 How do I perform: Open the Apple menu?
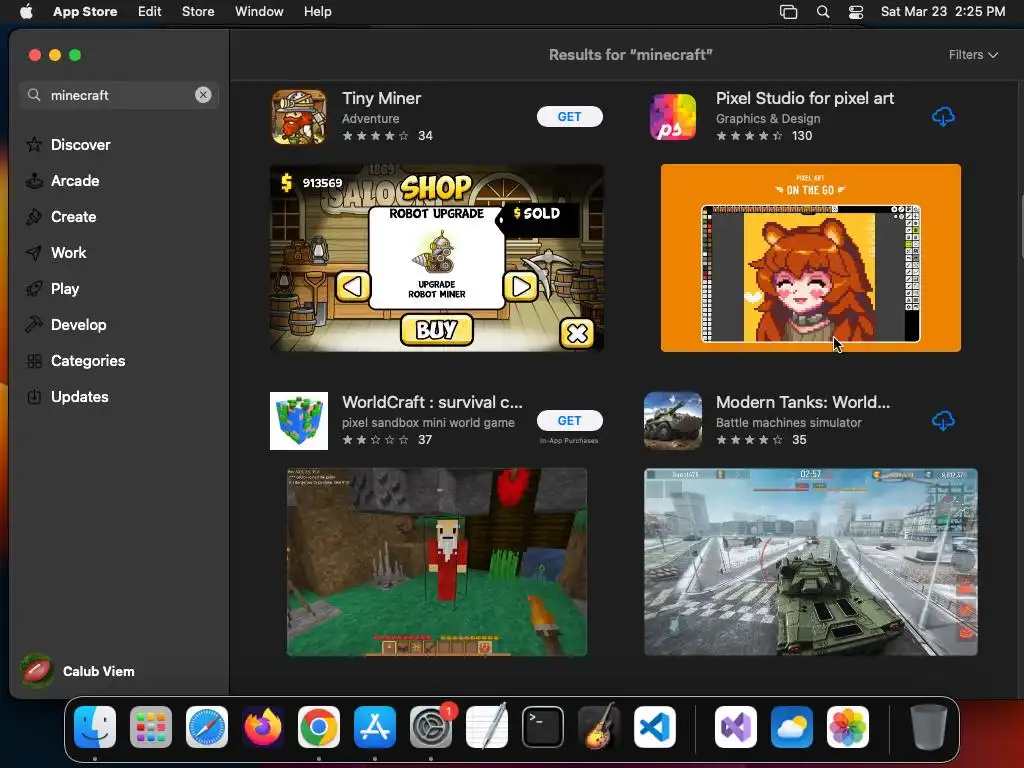(x=26, y=11)
